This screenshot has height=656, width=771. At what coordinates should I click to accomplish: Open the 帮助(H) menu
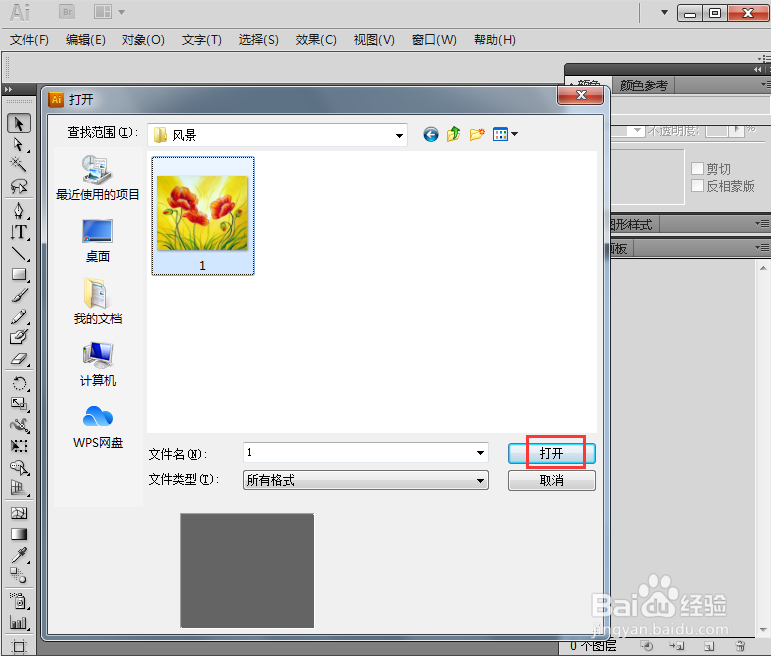click(x=495, y=40)
